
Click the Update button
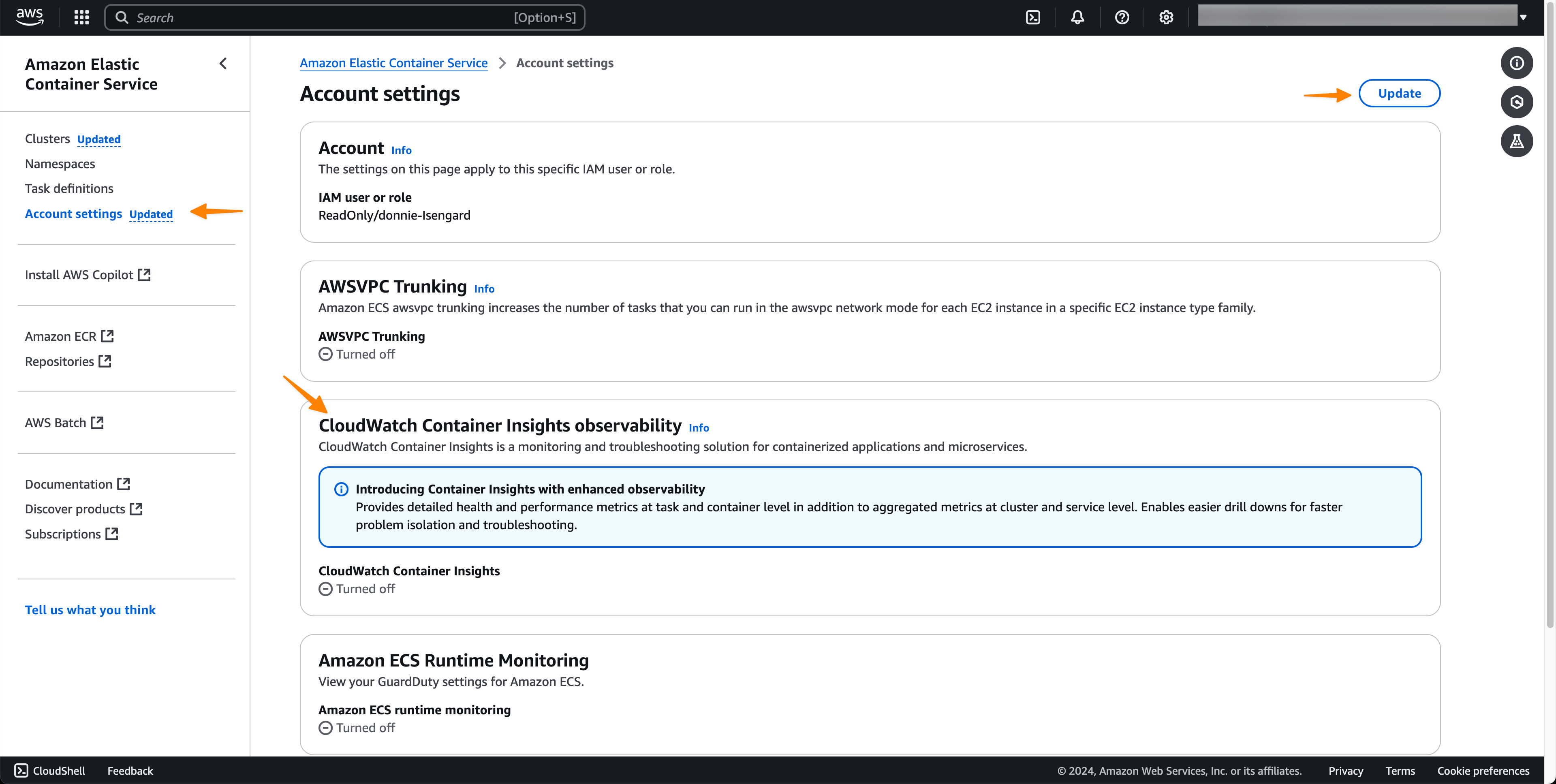click(x=1399, y=94)
